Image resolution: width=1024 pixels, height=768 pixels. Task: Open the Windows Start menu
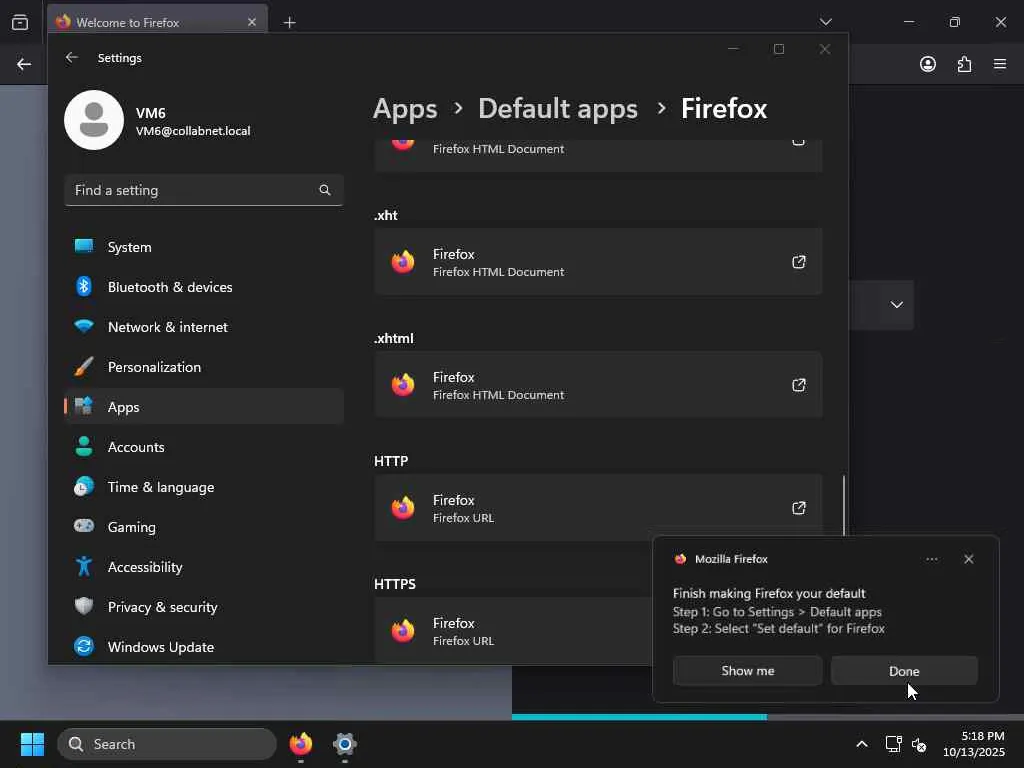point(32,744)
